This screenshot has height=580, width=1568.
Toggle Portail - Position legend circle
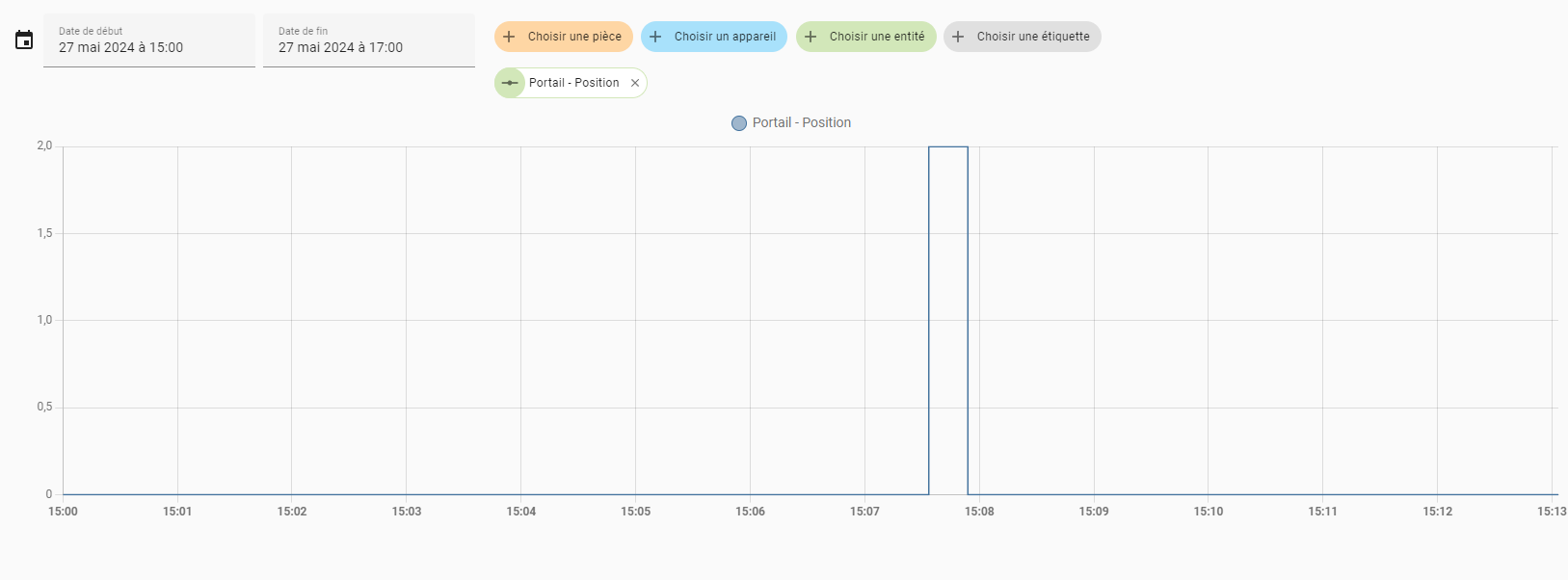pyautogui.click(x=739, y=123)
